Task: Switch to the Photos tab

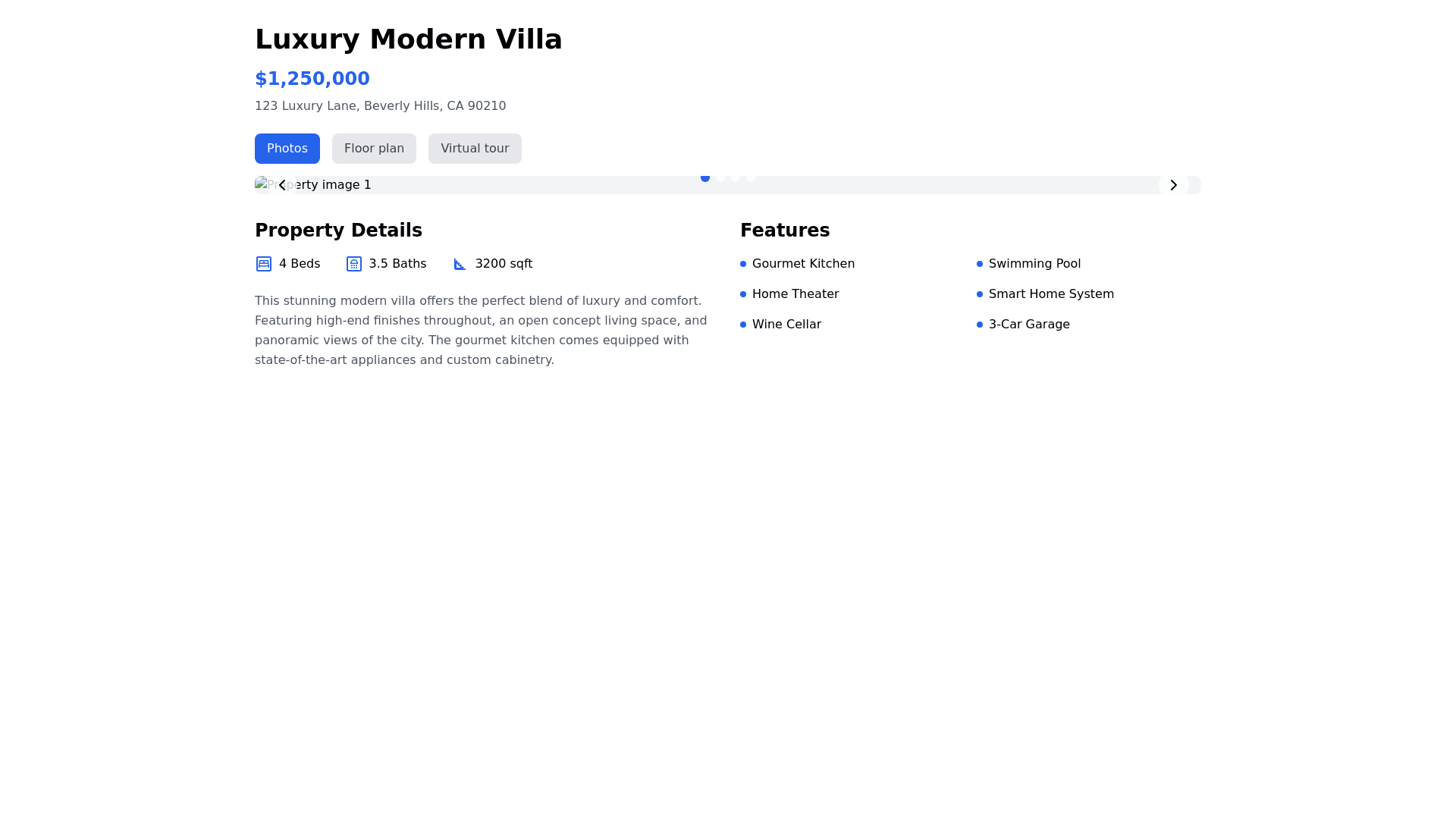Action: (287, 149)
